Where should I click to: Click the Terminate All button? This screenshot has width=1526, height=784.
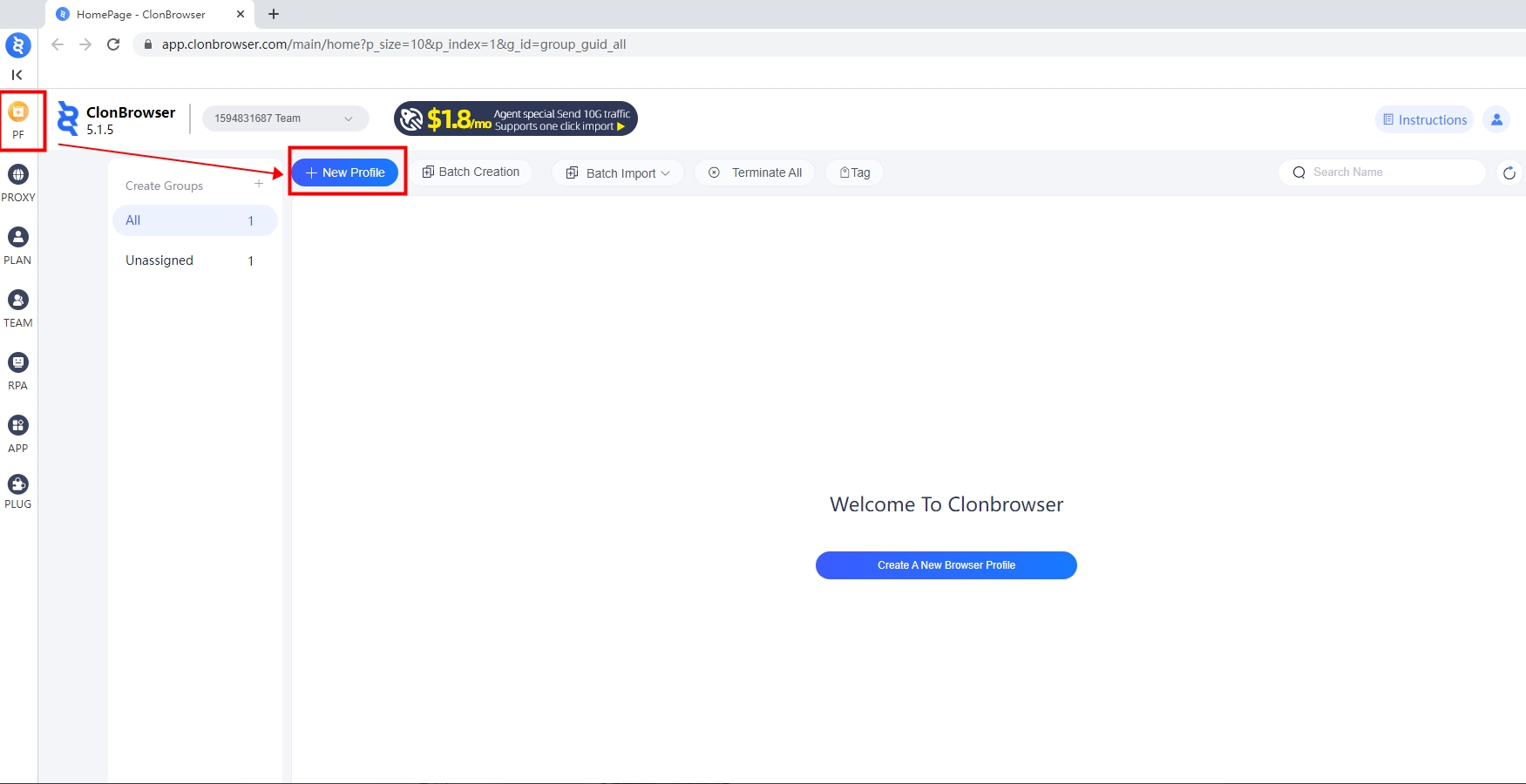click(756, 172)
